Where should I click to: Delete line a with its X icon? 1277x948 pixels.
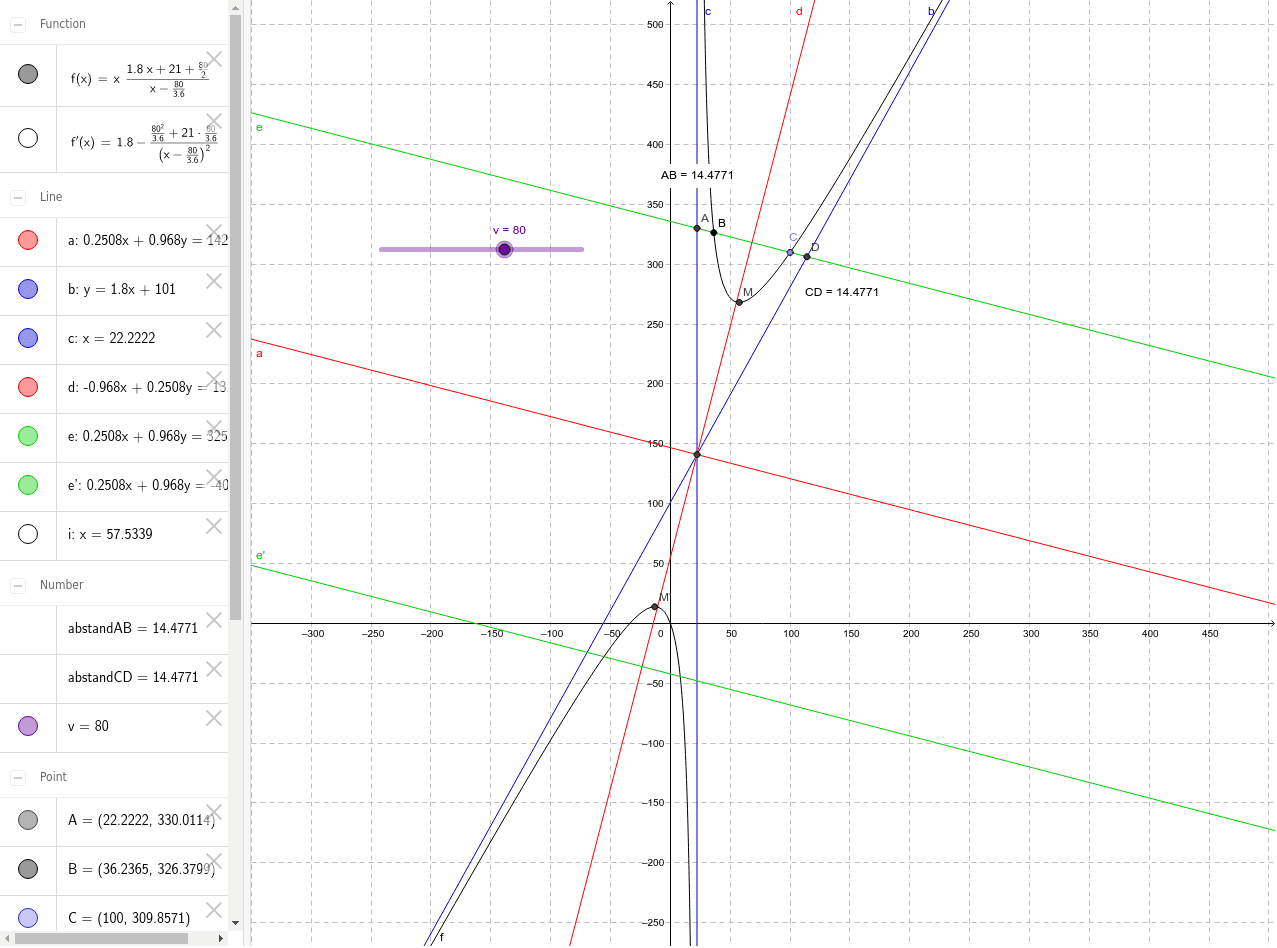coord(213,232)
